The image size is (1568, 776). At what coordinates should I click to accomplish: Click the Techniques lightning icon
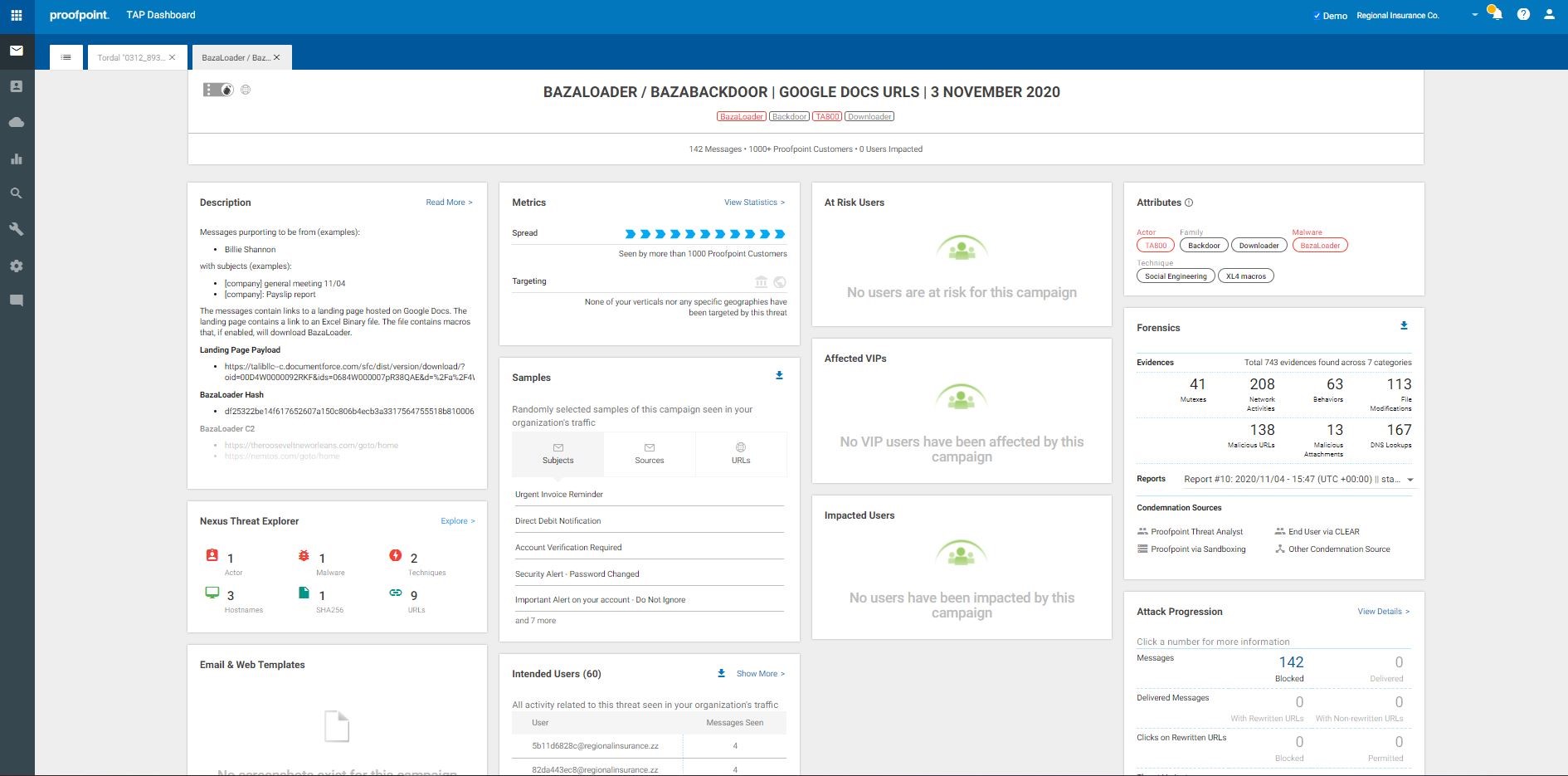[x=396, y=555]
